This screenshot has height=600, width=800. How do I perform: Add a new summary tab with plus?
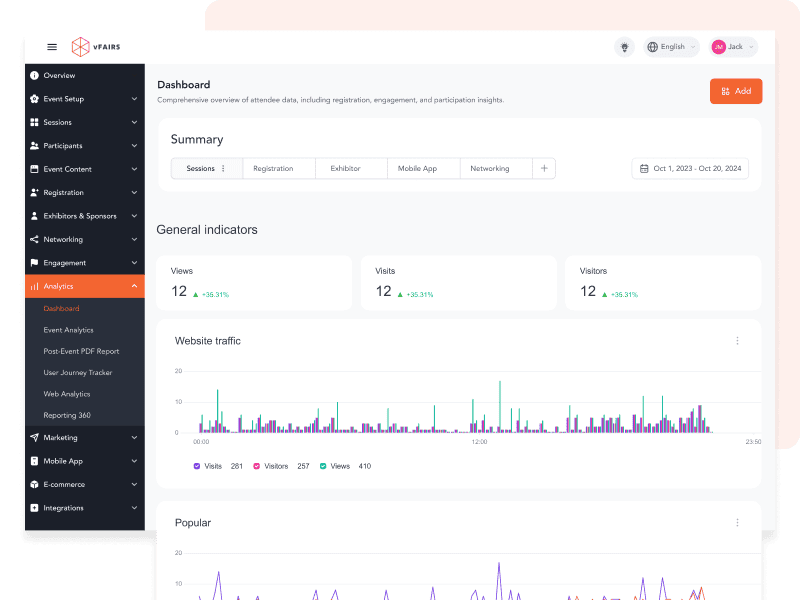coord(544,168)
